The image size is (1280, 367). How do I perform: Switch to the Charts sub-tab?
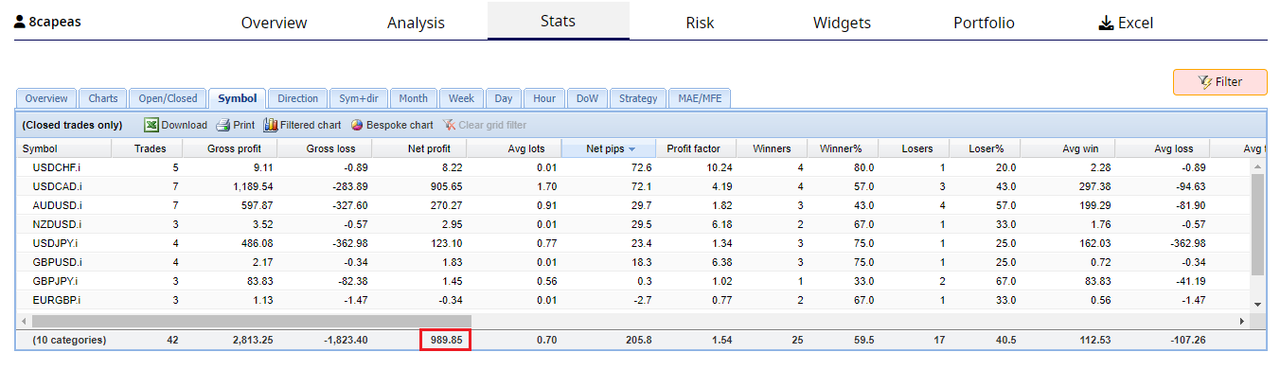tap(102, 98)
